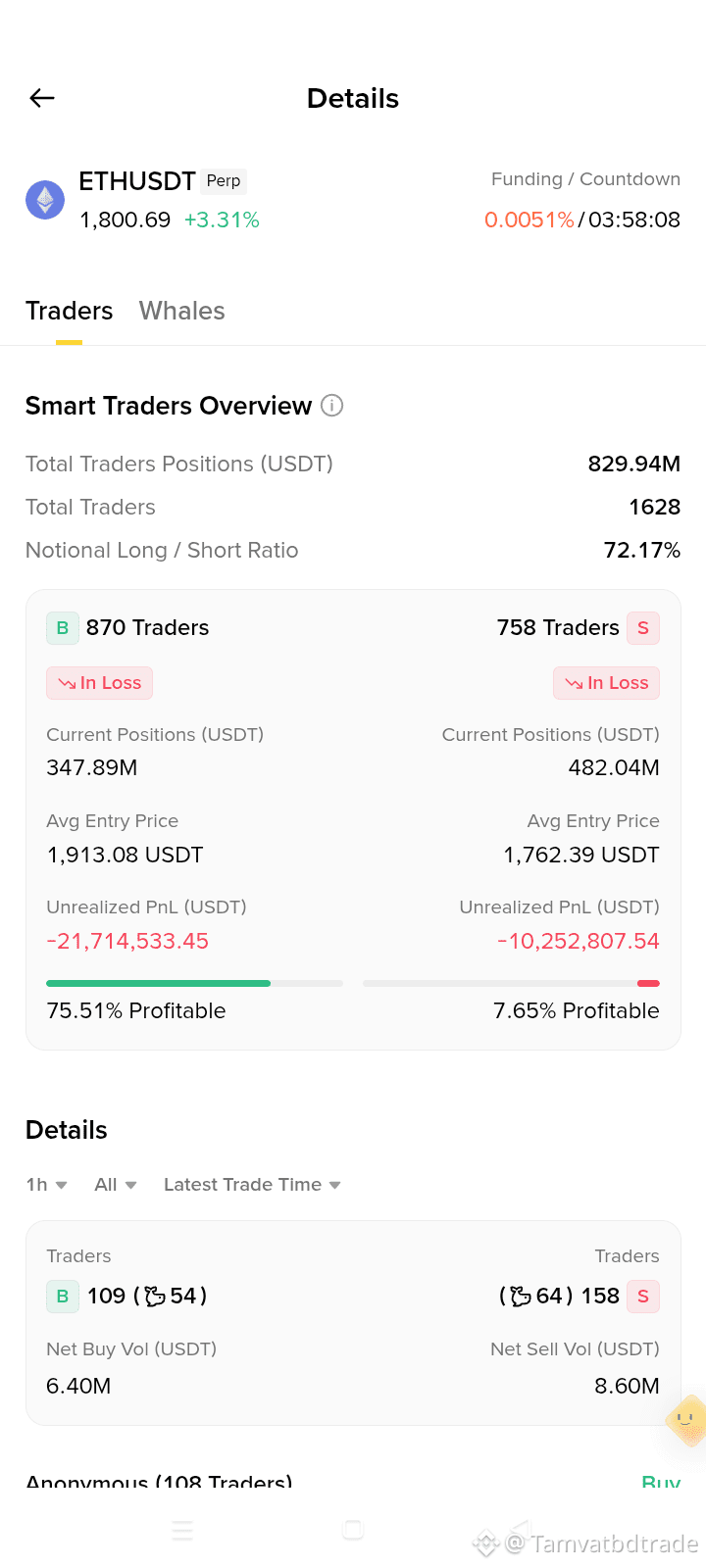Tap the funding rate 0.0051% value

coord(529,220)
